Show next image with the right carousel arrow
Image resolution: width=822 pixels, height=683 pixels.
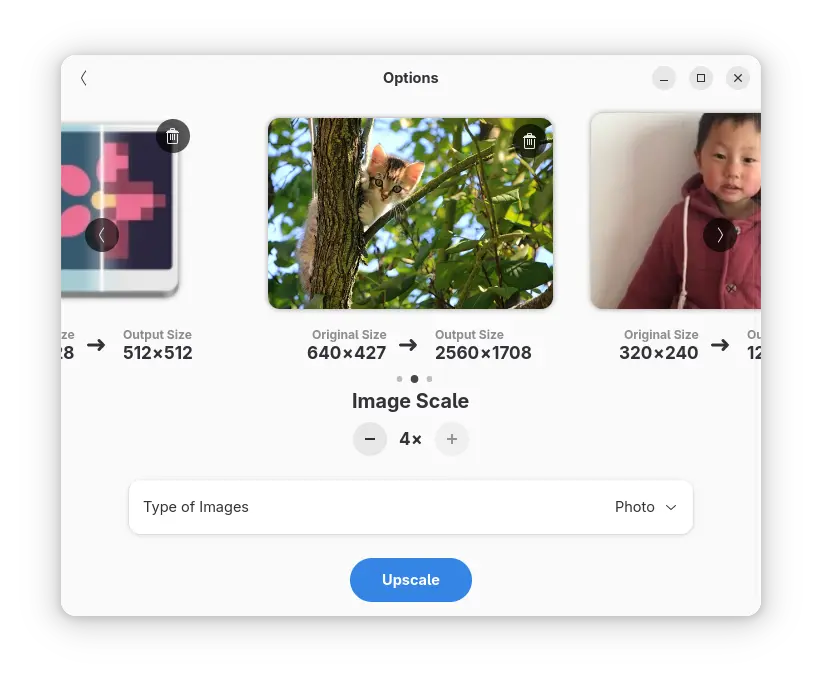tap(719, 235)
